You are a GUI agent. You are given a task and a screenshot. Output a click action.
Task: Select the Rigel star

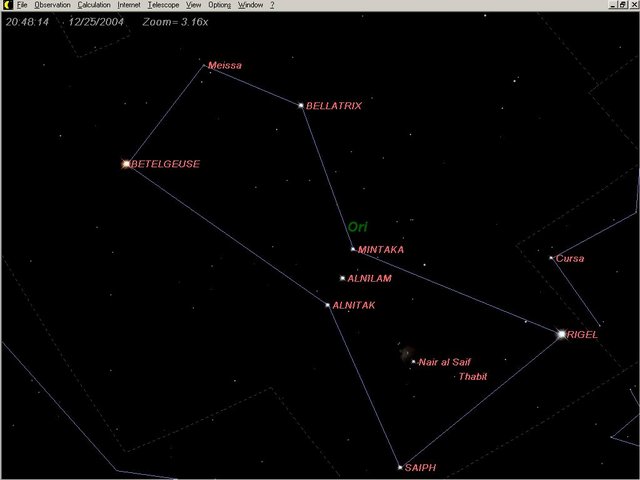[x=561, y=334]
